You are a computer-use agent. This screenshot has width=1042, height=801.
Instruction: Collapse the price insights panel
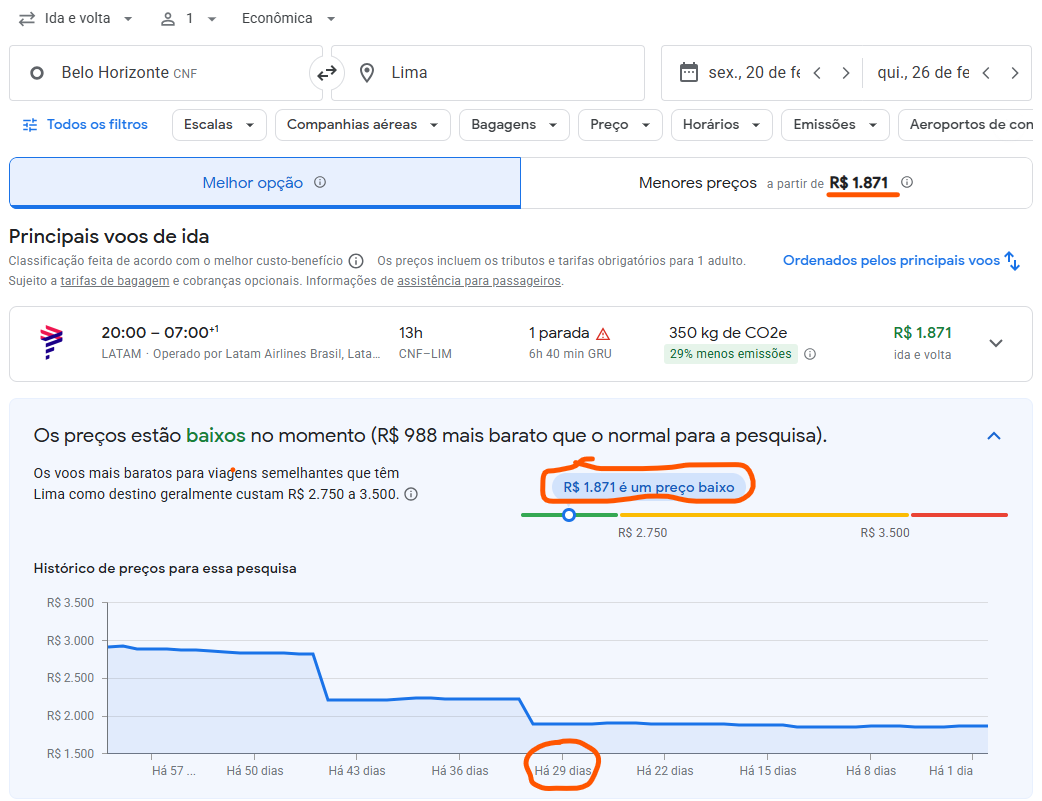993,436
